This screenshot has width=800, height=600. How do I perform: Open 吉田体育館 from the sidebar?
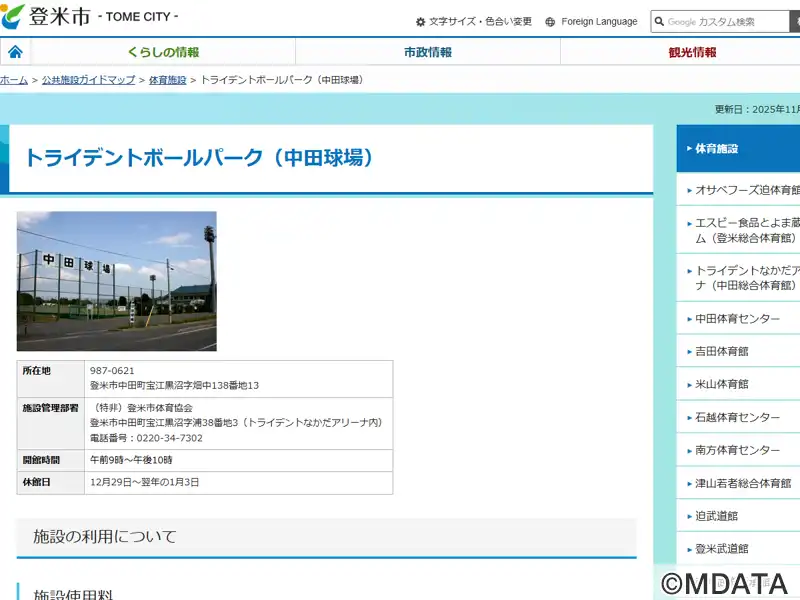tap(721, 351)
